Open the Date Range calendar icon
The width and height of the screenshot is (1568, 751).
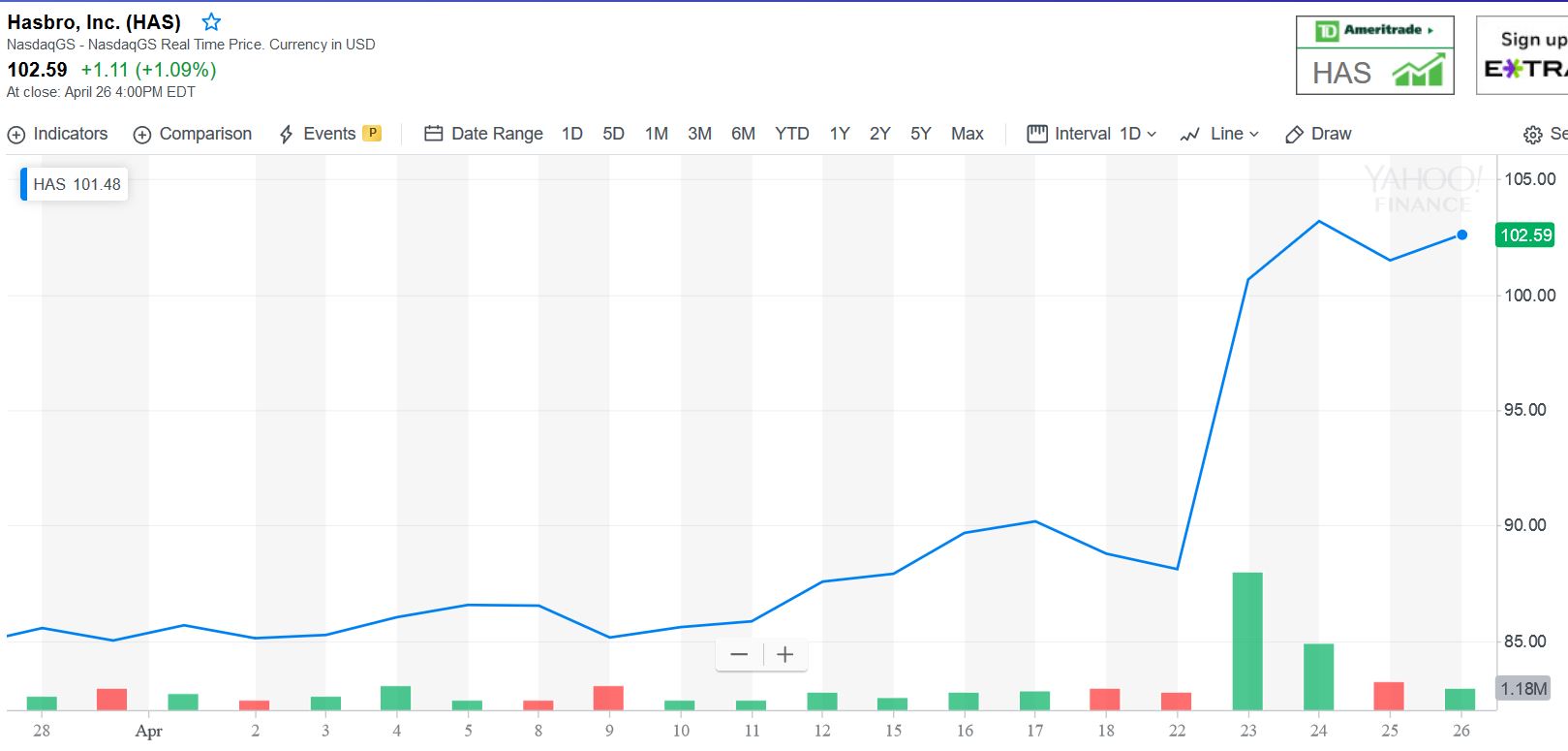tap(433, 134)
